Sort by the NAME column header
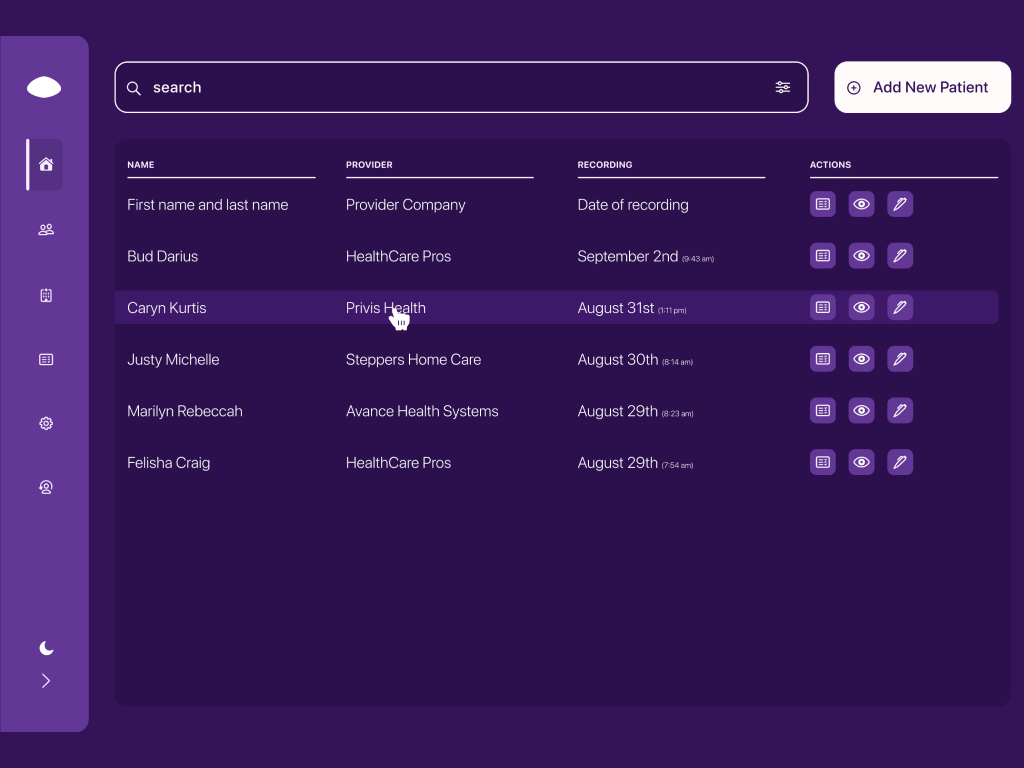This screenshot has width=1024, height=768. click(140, 165)
